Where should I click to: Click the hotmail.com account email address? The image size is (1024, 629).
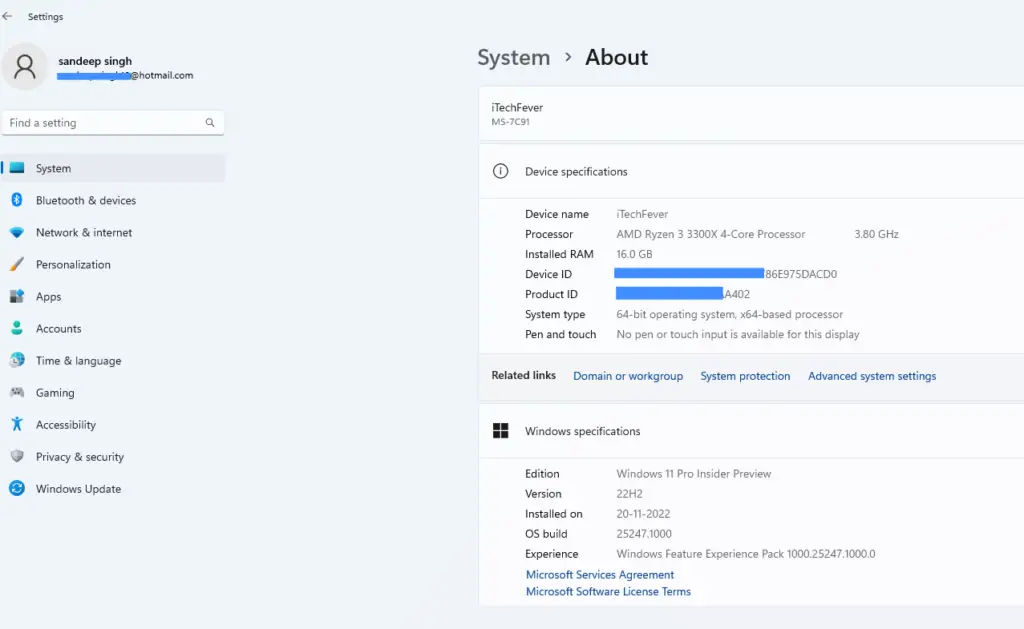(x=125, y=76)
